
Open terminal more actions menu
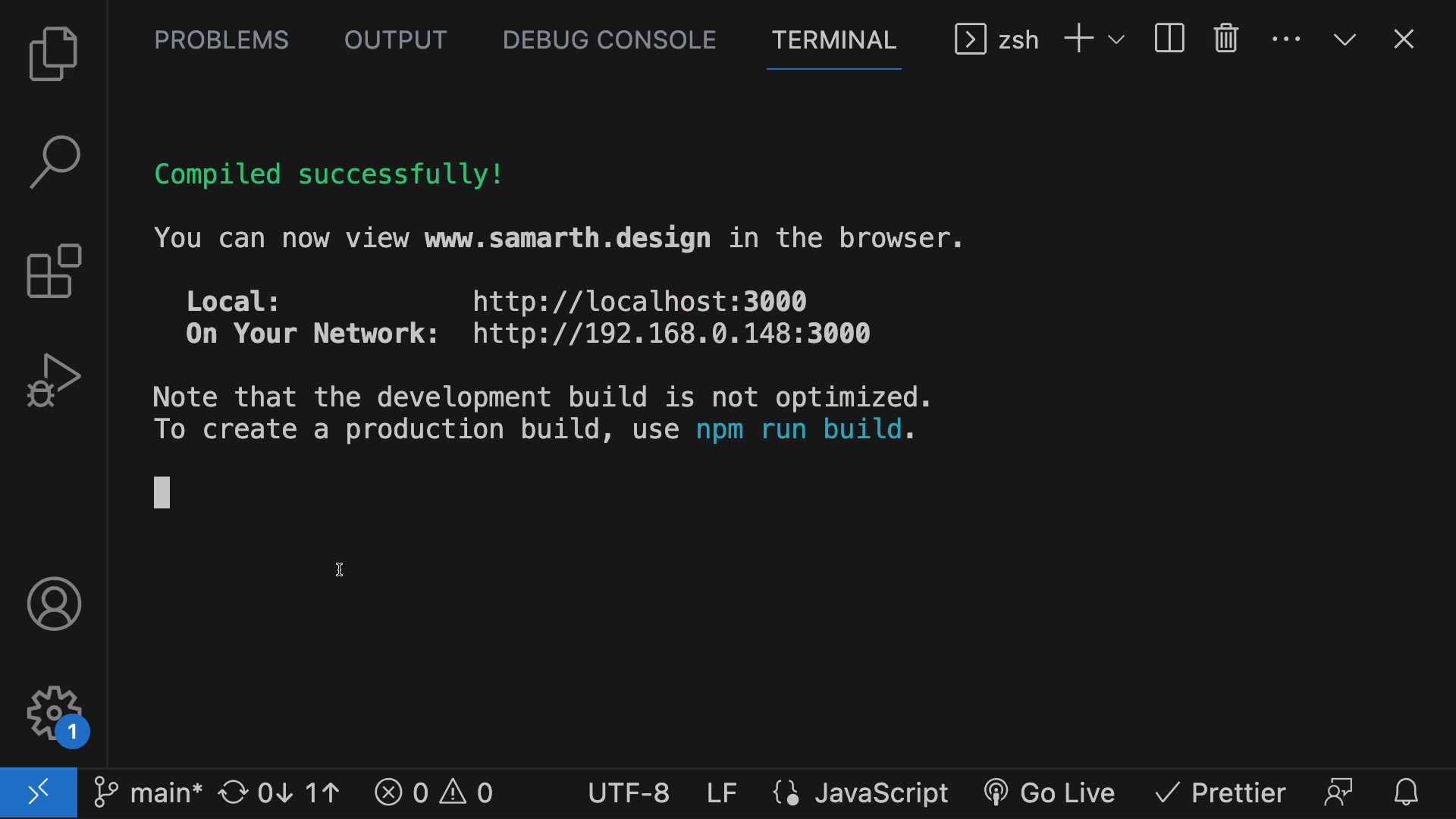click(x=1285, y=39)
